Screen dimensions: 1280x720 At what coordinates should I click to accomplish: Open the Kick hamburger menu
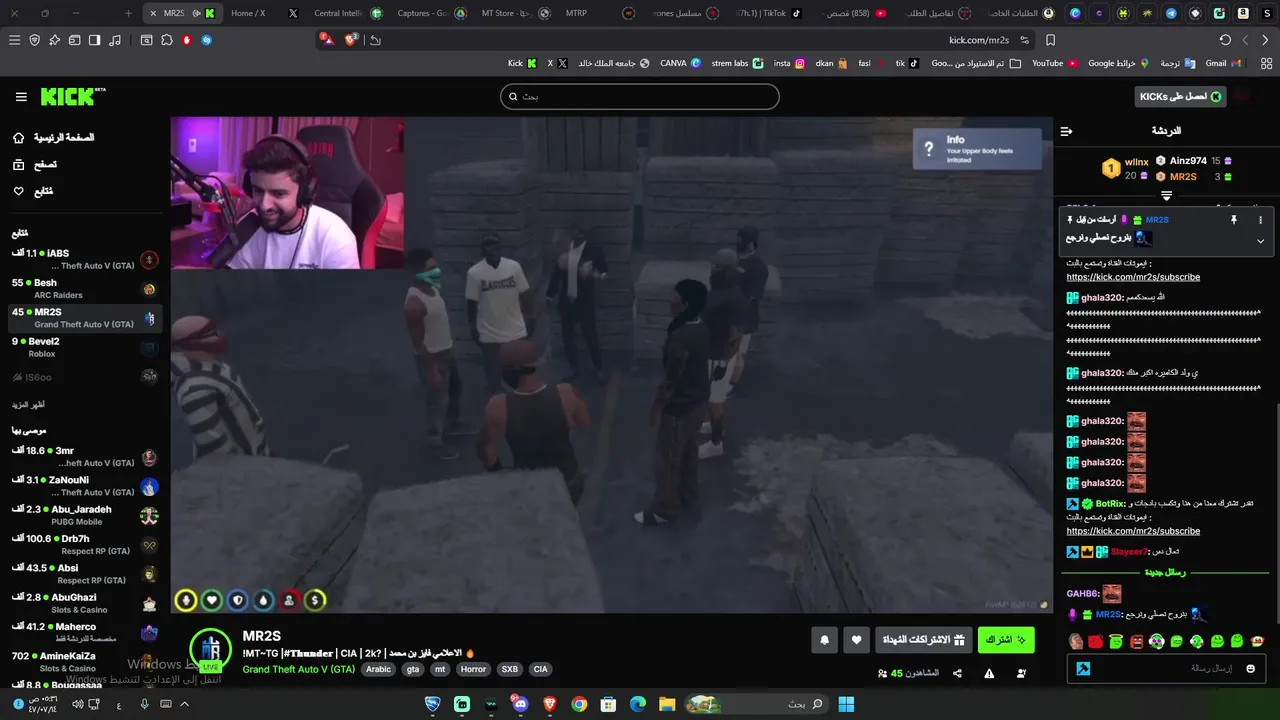point(21,97)
